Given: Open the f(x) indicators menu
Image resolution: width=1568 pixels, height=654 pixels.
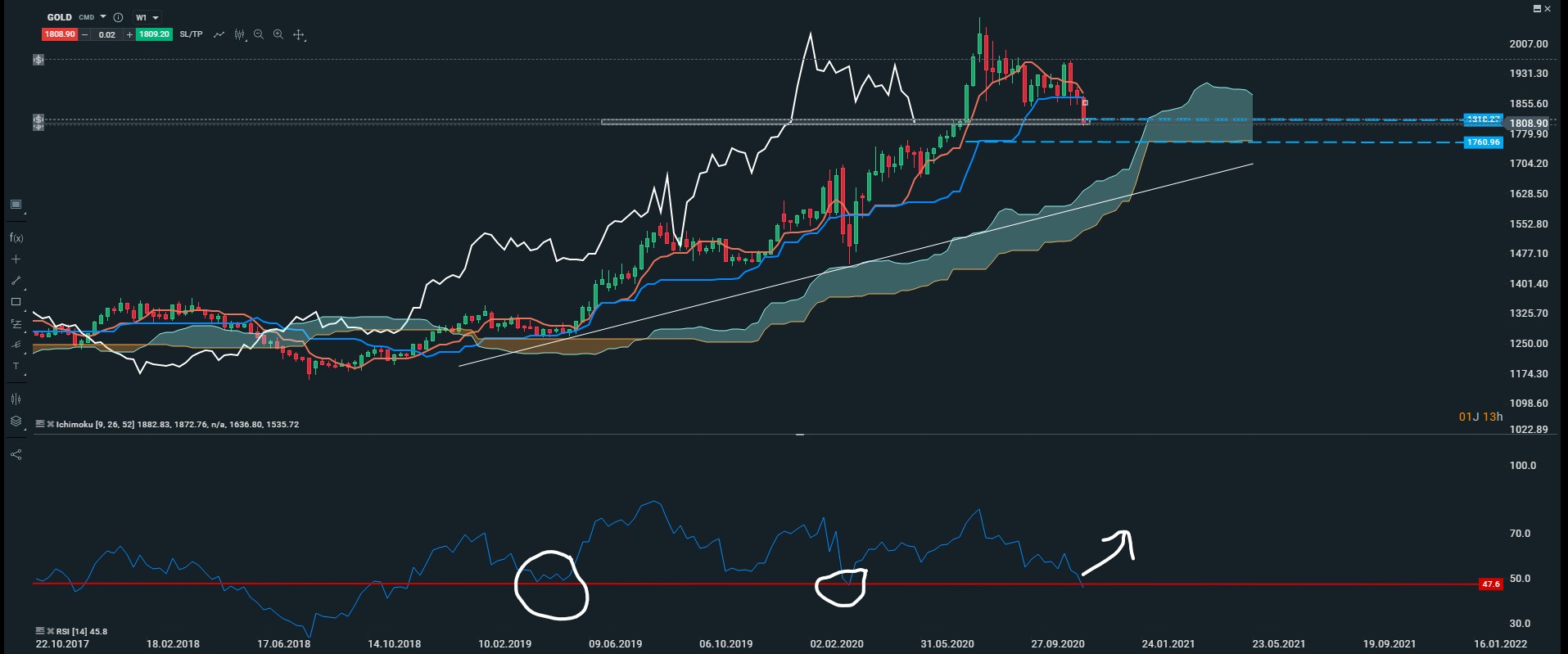Looking at the screenshot, I should [x=16, y=237].
